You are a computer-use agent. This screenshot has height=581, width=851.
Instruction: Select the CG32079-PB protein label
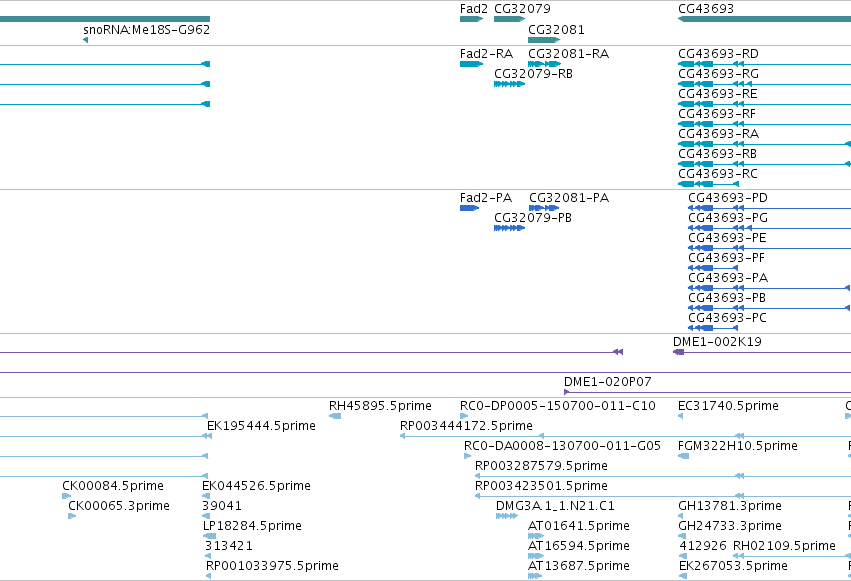click(533, 218)
